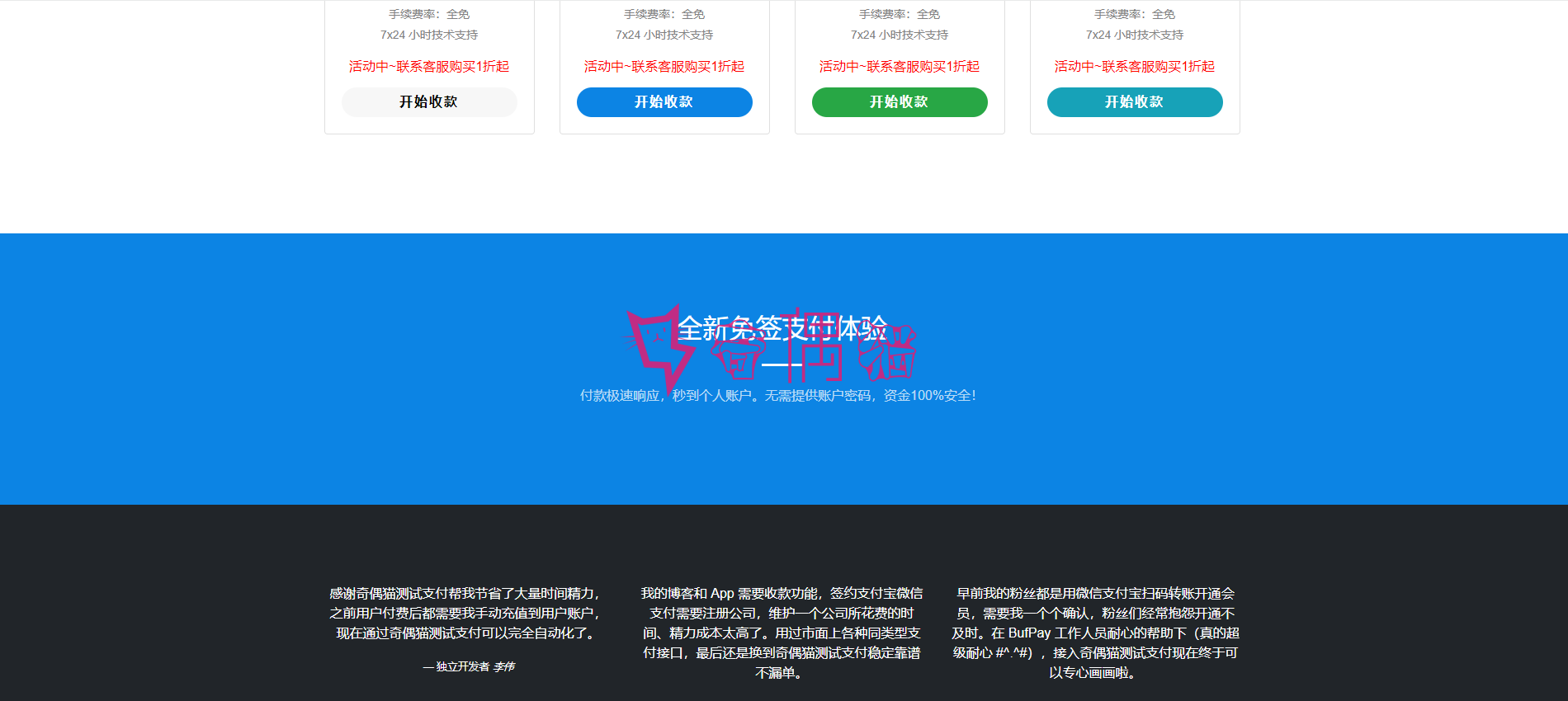Click the testimonial starting 感谢奇偶猫测试支付
This screenshot has height=701, width=1568.
468,614
